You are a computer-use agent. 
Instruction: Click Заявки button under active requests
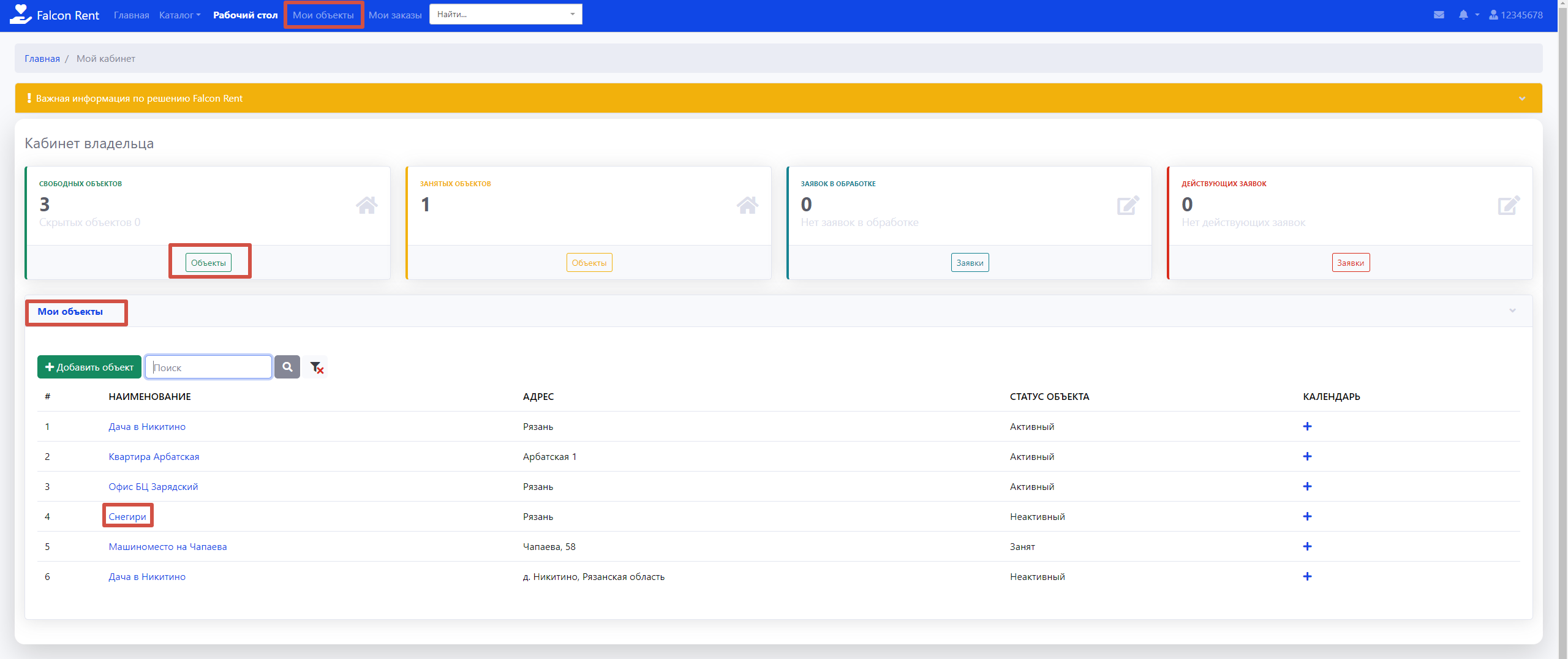[x=1350, y=263]
